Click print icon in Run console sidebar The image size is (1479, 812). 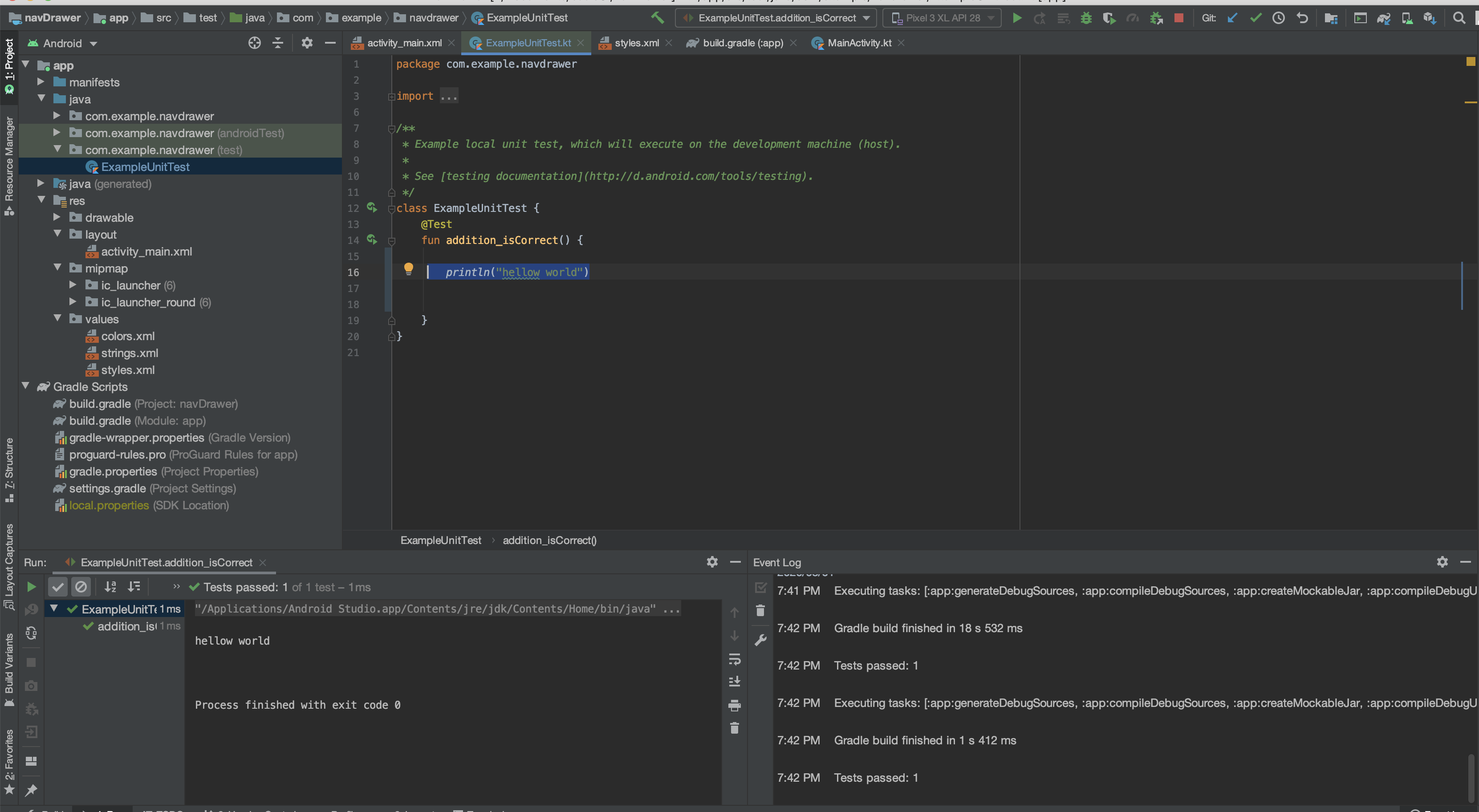tap(734, 705)
